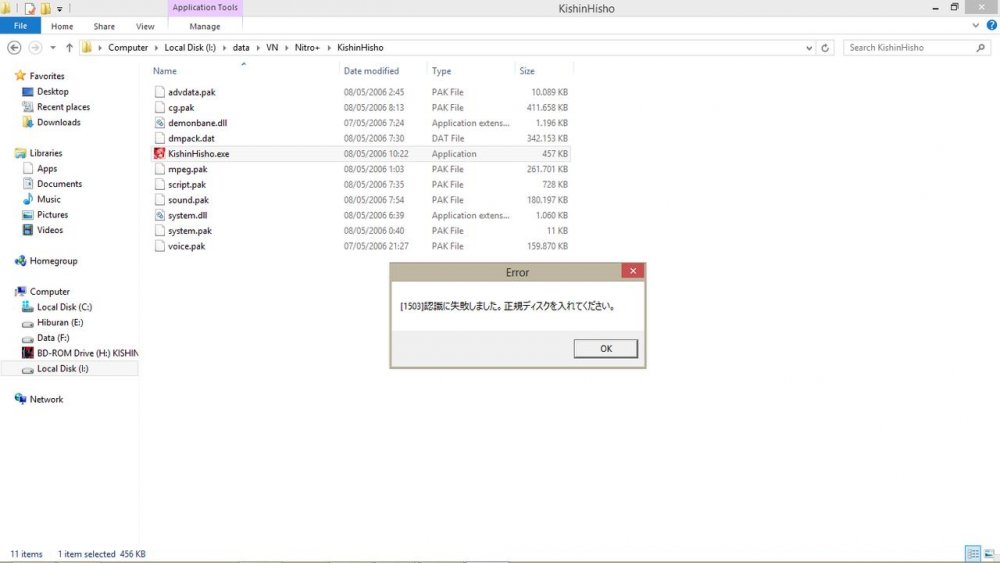Close the Error dialog with red X
This screenshot has width=1000, height=563.
coord(632,271)
